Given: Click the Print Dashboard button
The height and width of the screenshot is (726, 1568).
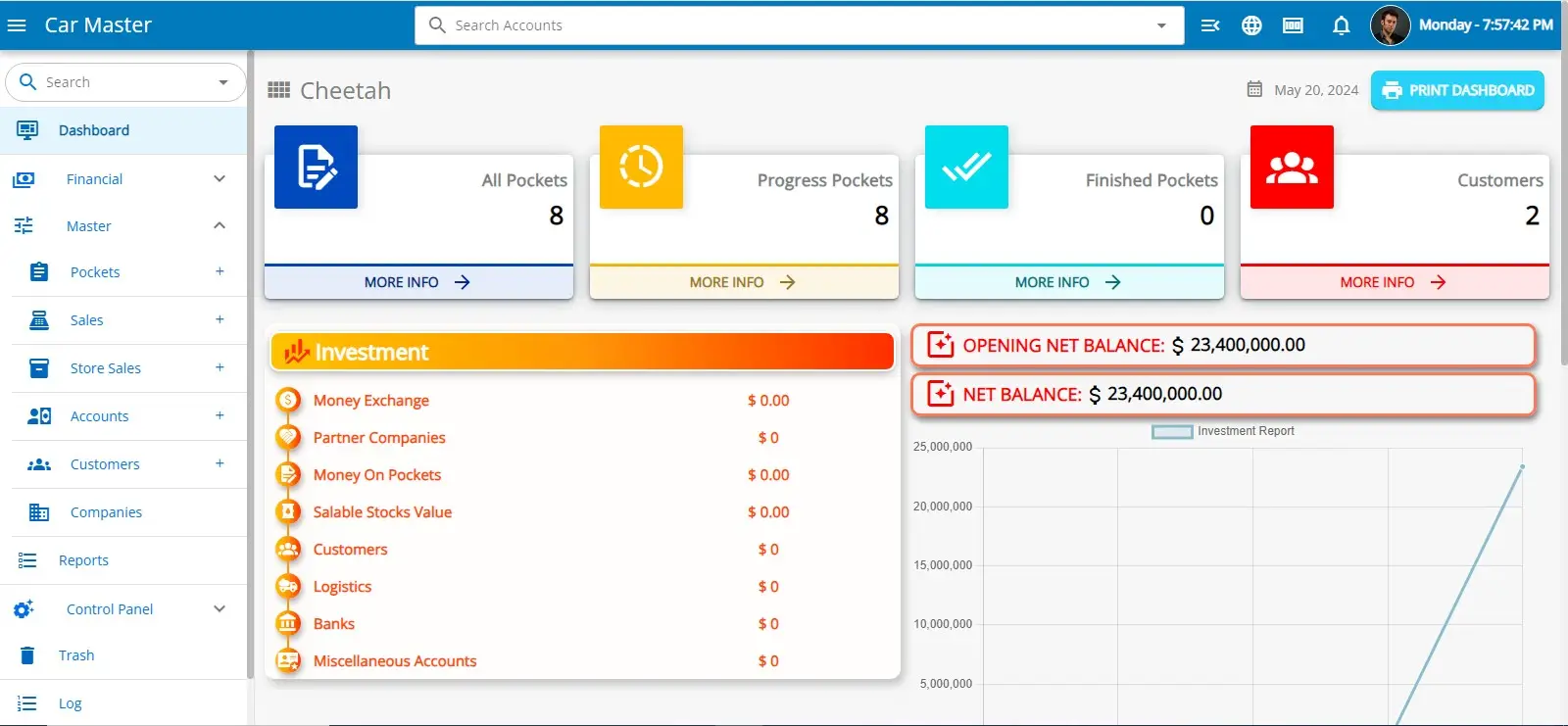Looking at the screenshot, I should point(1457,90).
